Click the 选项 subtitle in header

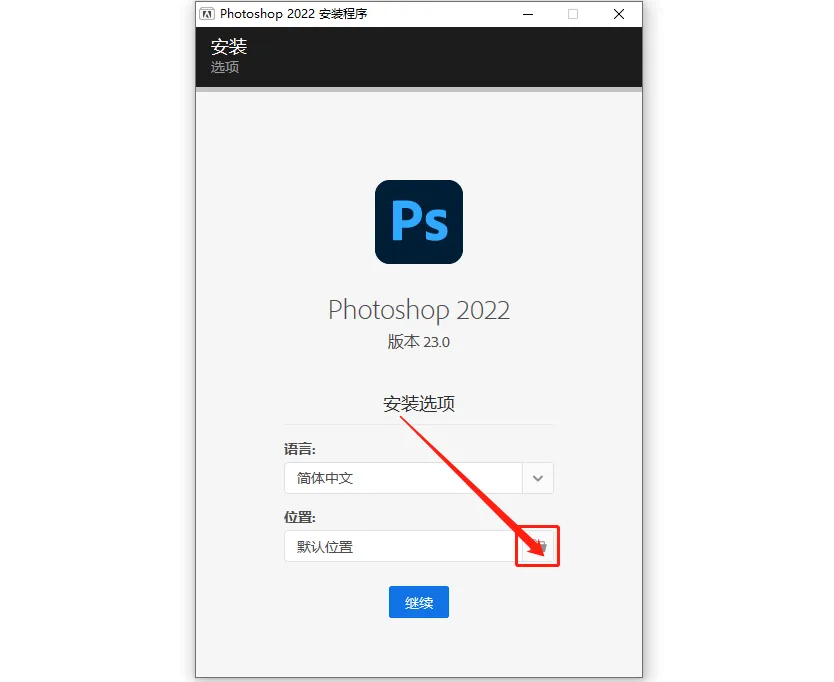[224, 67]
